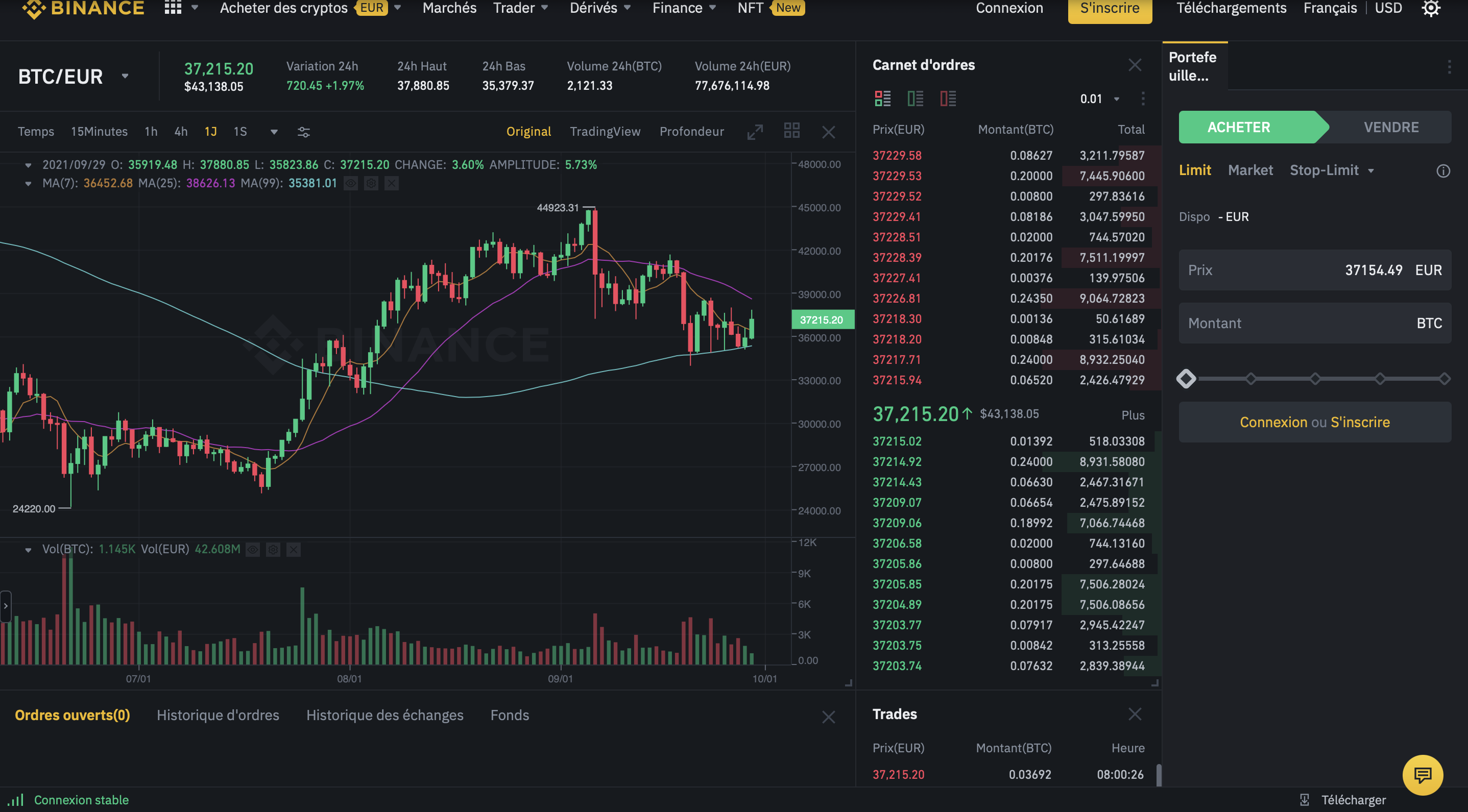Viewport: 1468px width, 812px height.
Task: Collapse the MA indicator line arrow
Action: point(28,183)
